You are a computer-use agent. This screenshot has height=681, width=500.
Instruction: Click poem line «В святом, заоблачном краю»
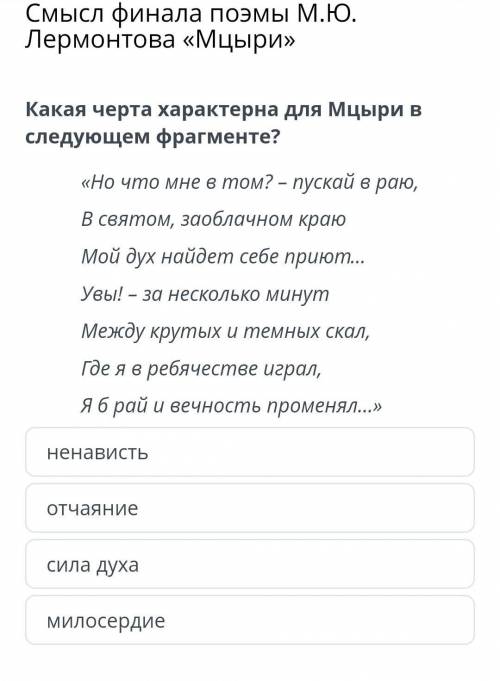pyautogui.click(x=213, y=219)
